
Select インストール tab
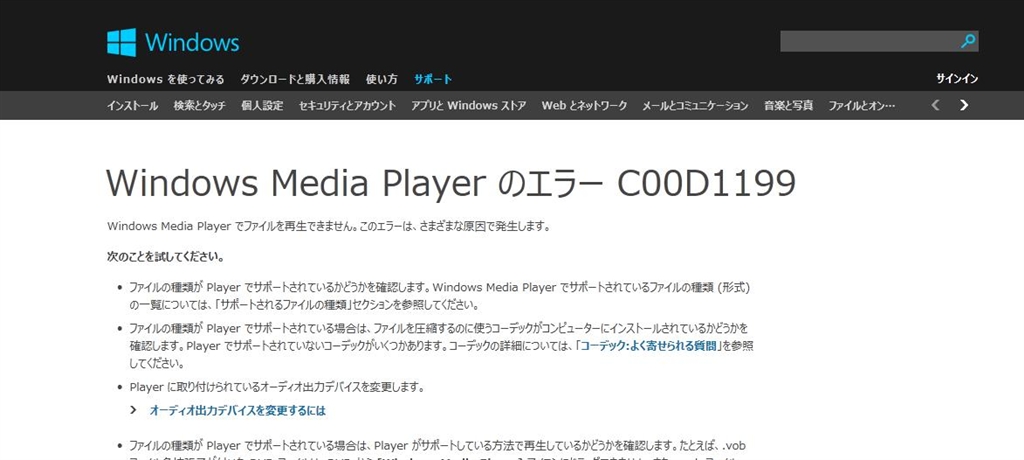133,105
